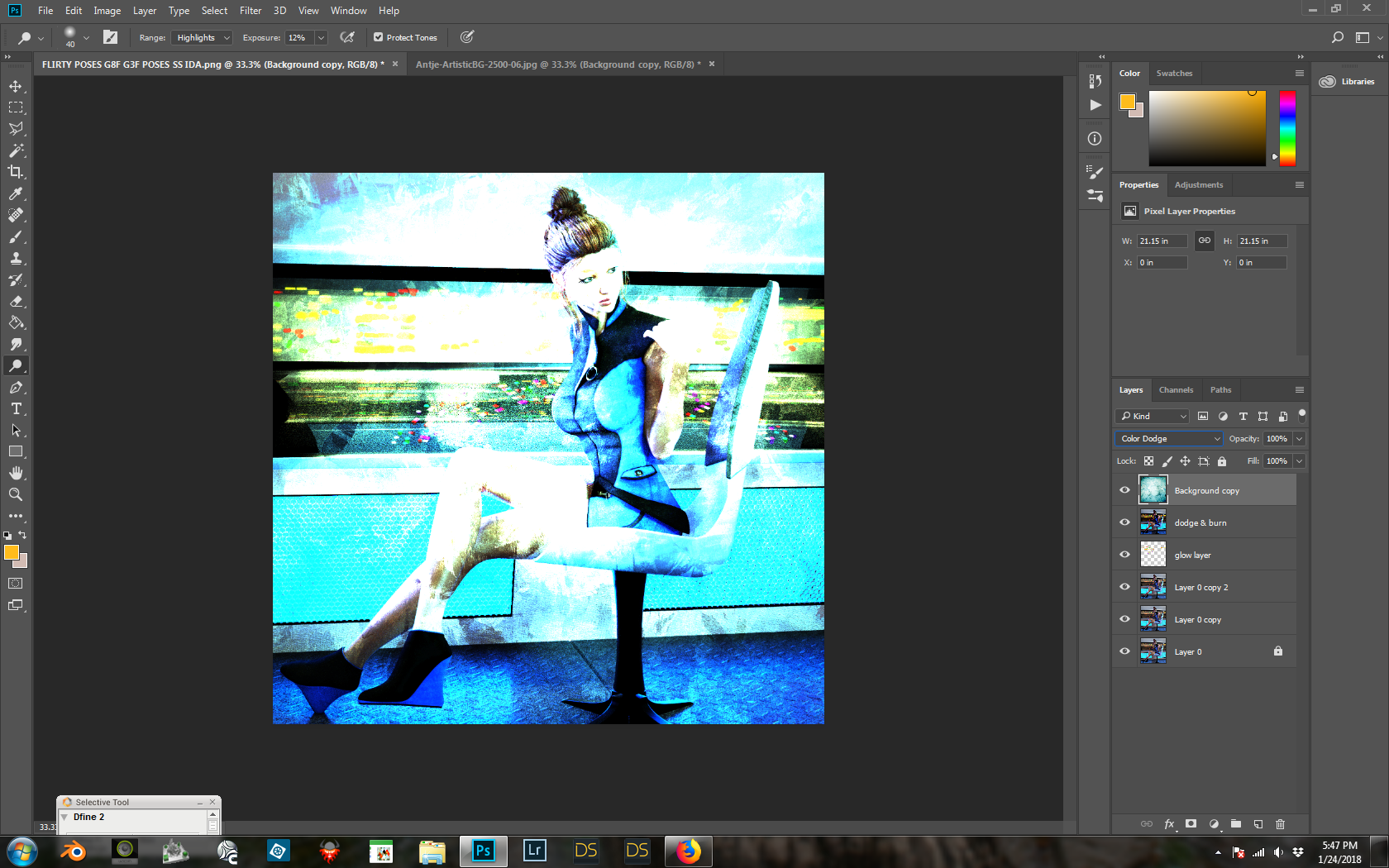The width and height of the screenshot is (1389, 868).
Task: Hide the Layer 0 copy 2 layer
Action: click(1124, 587)
